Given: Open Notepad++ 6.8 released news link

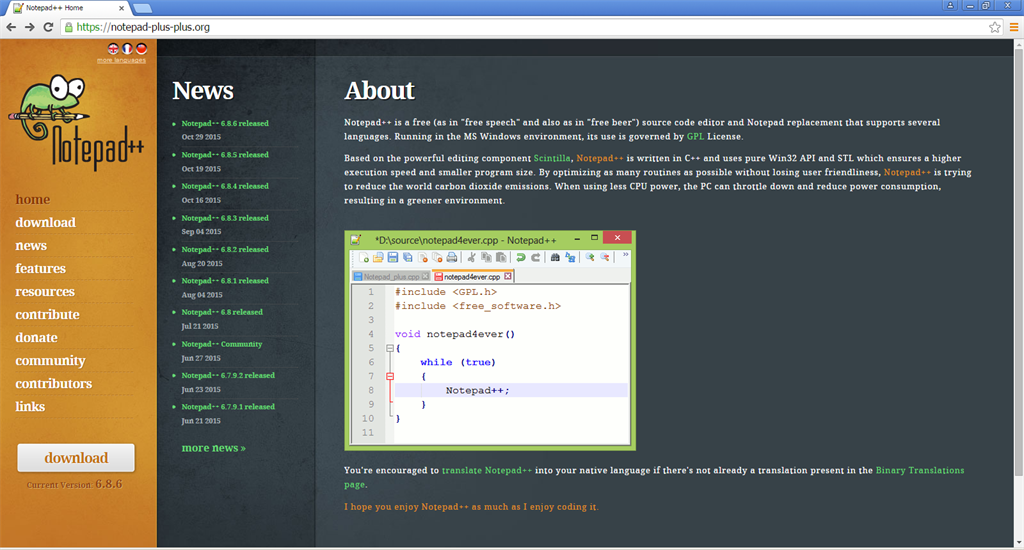Looking at the screenshot, I should point(222,312).
